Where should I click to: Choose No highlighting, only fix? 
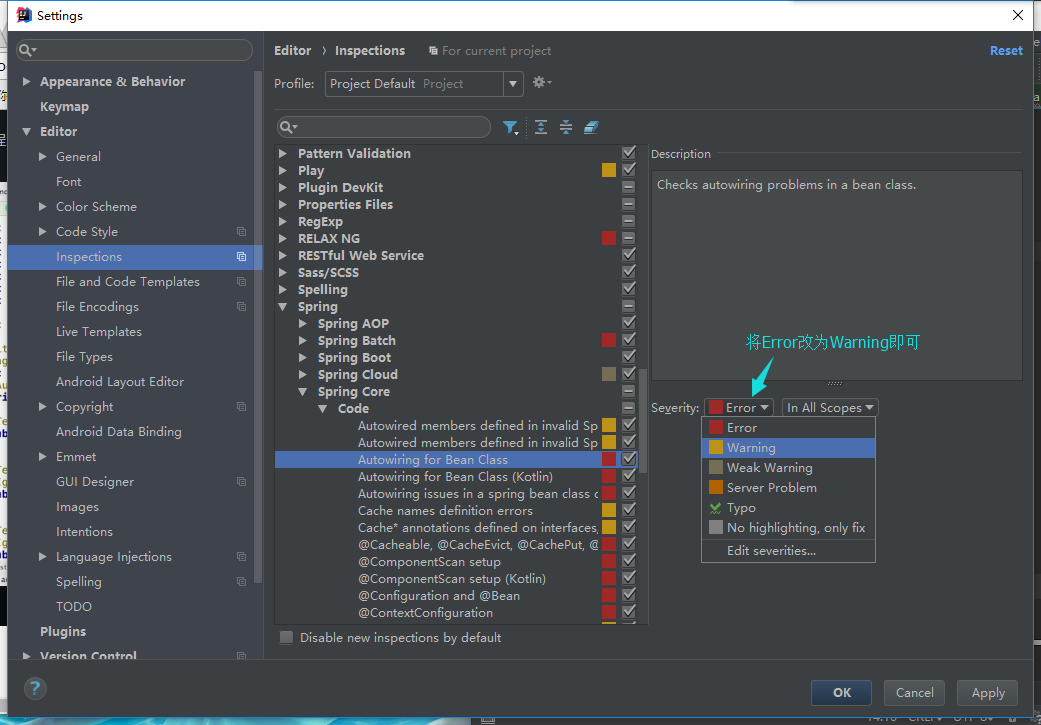click(x=789, y=528)
